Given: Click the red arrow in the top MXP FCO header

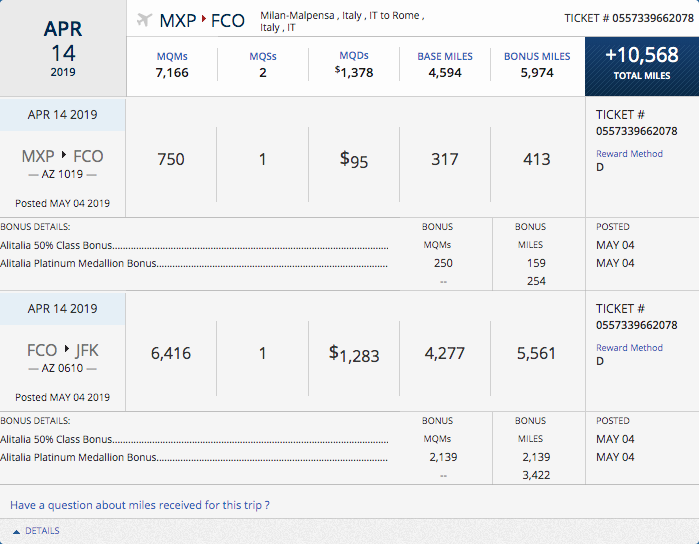Looking at the screenshot, I should pos(203,20).
